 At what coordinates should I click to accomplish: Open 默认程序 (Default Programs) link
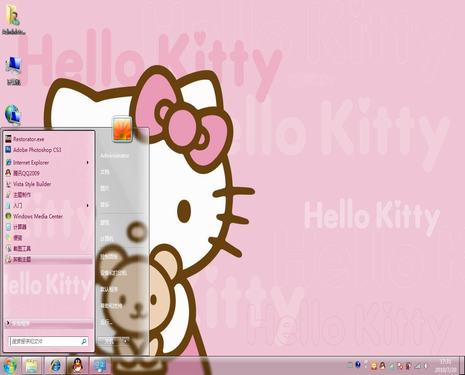(109, 289)
